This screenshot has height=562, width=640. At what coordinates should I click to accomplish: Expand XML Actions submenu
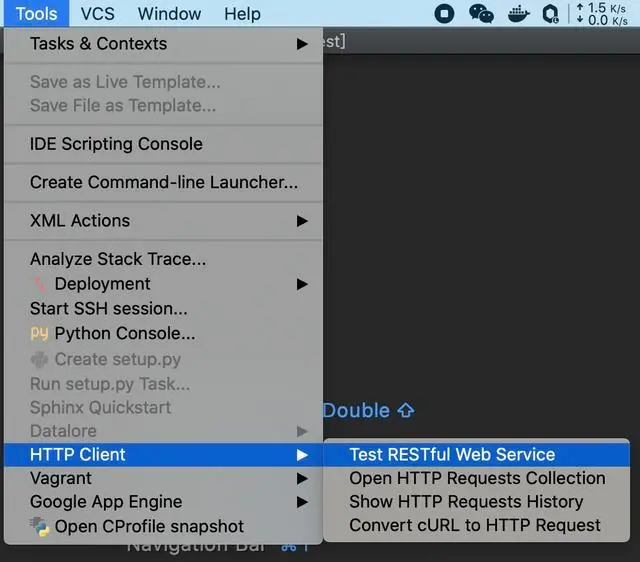coord(163,220)
